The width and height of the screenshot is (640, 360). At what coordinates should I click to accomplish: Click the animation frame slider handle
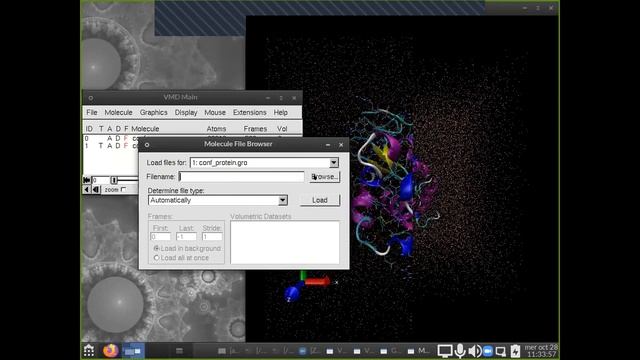114,180
